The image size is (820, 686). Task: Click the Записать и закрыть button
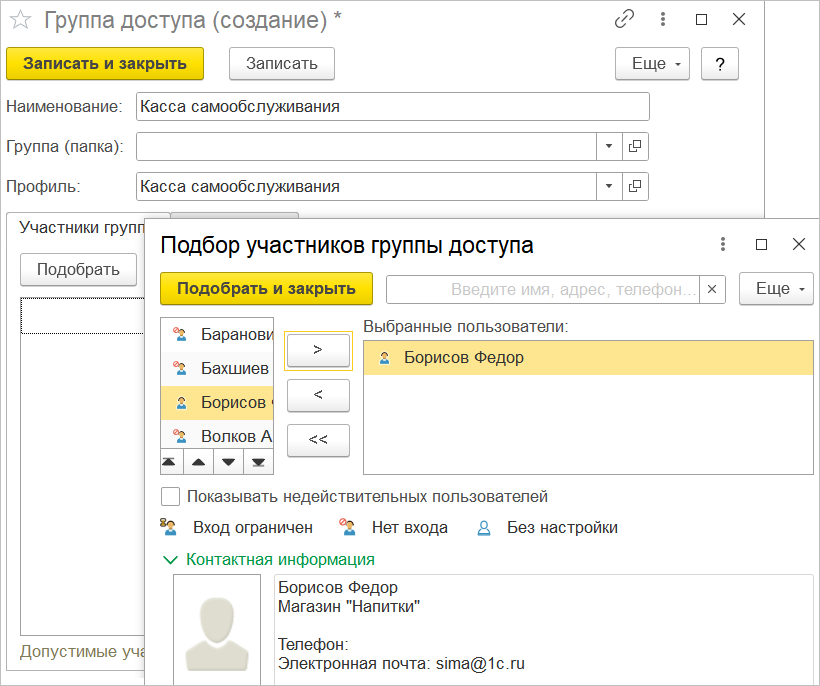[105, 63]
